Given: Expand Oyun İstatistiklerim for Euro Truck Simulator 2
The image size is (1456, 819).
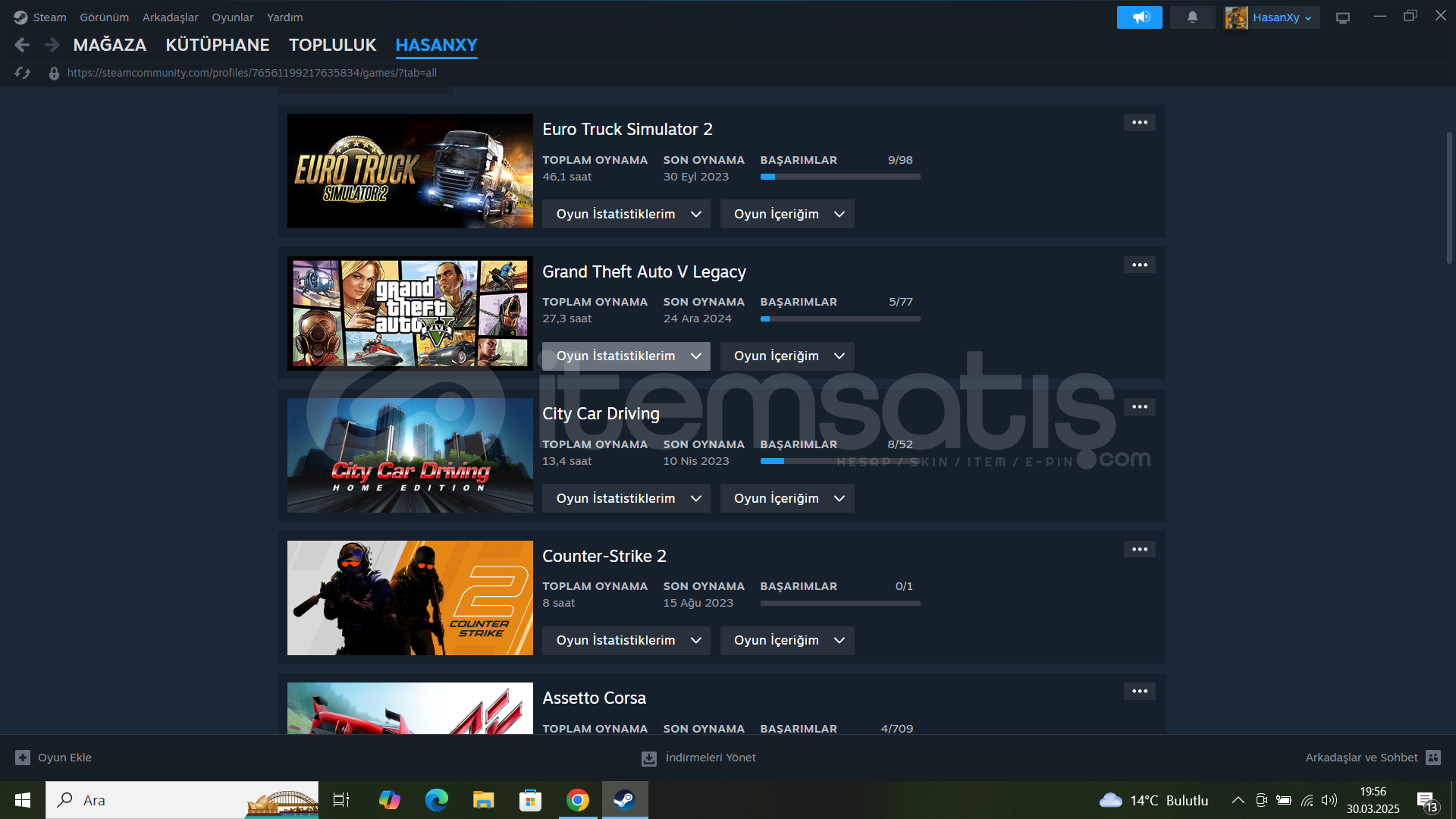Looking at the screenshot, I should (x=626, y=215).
